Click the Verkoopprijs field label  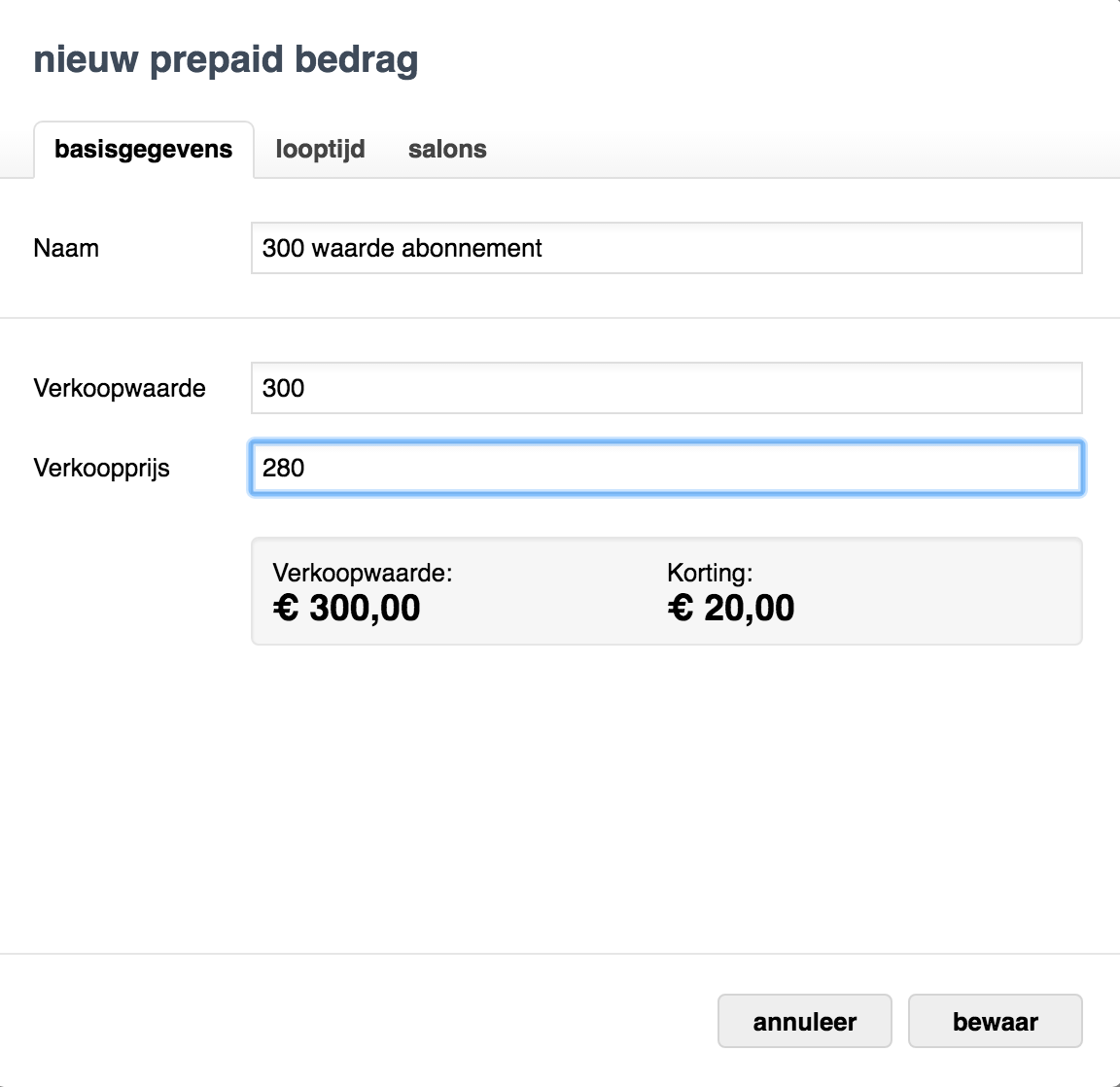102,468
